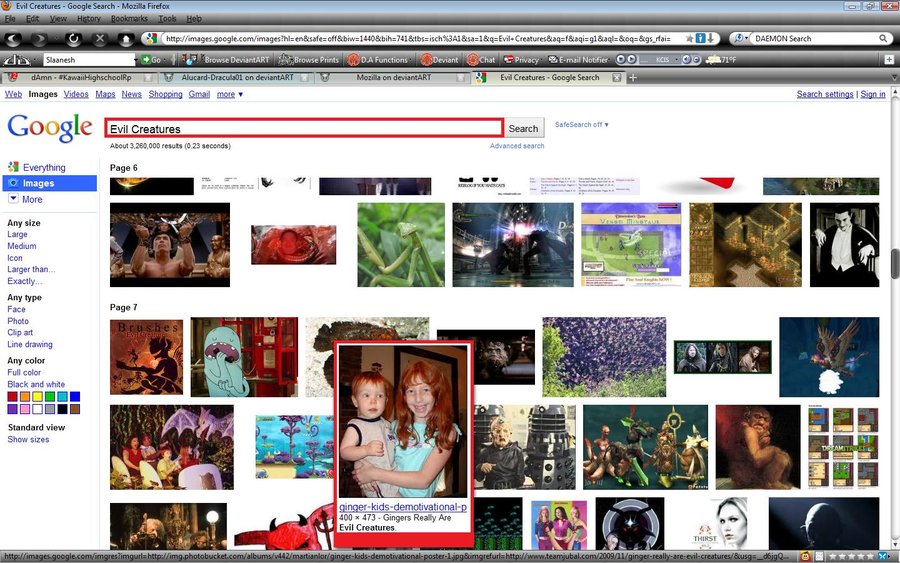Select the green color filter swatch
Screen dimensions: 900x563
coord(50,397)
